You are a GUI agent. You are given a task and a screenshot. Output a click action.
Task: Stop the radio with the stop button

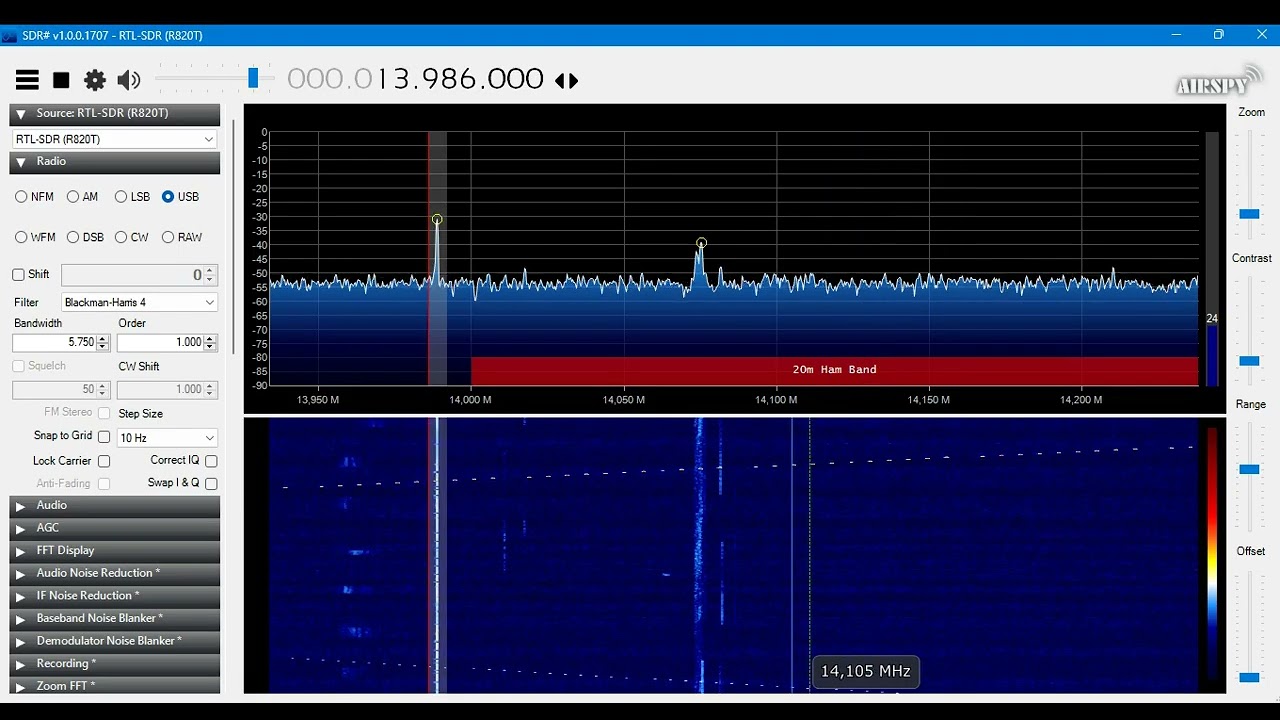61,80
